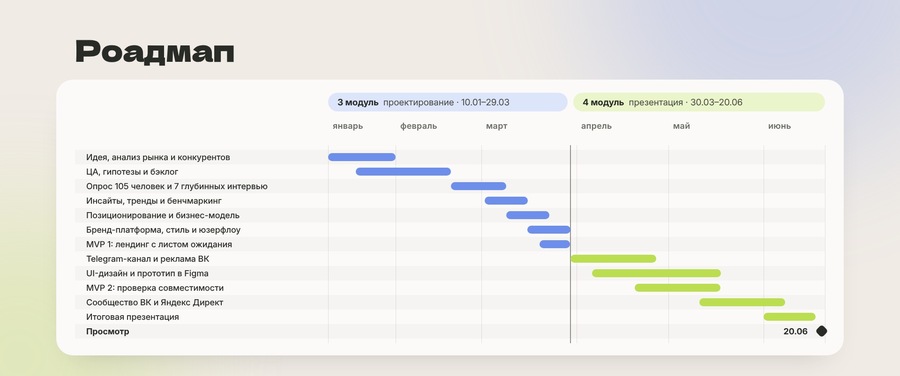900x376 pixels.
Task: Select the '4 модуль презентация' header pill
Action: point(699,102)
